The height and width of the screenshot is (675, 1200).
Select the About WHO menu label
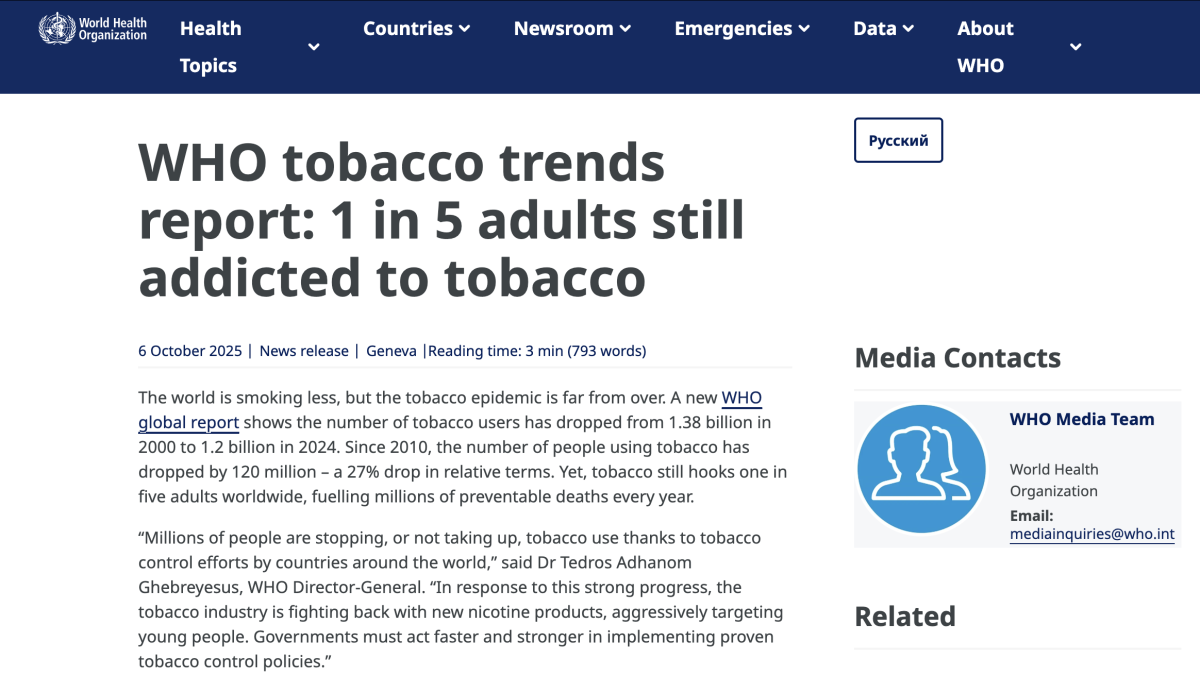tap(985, 47)
